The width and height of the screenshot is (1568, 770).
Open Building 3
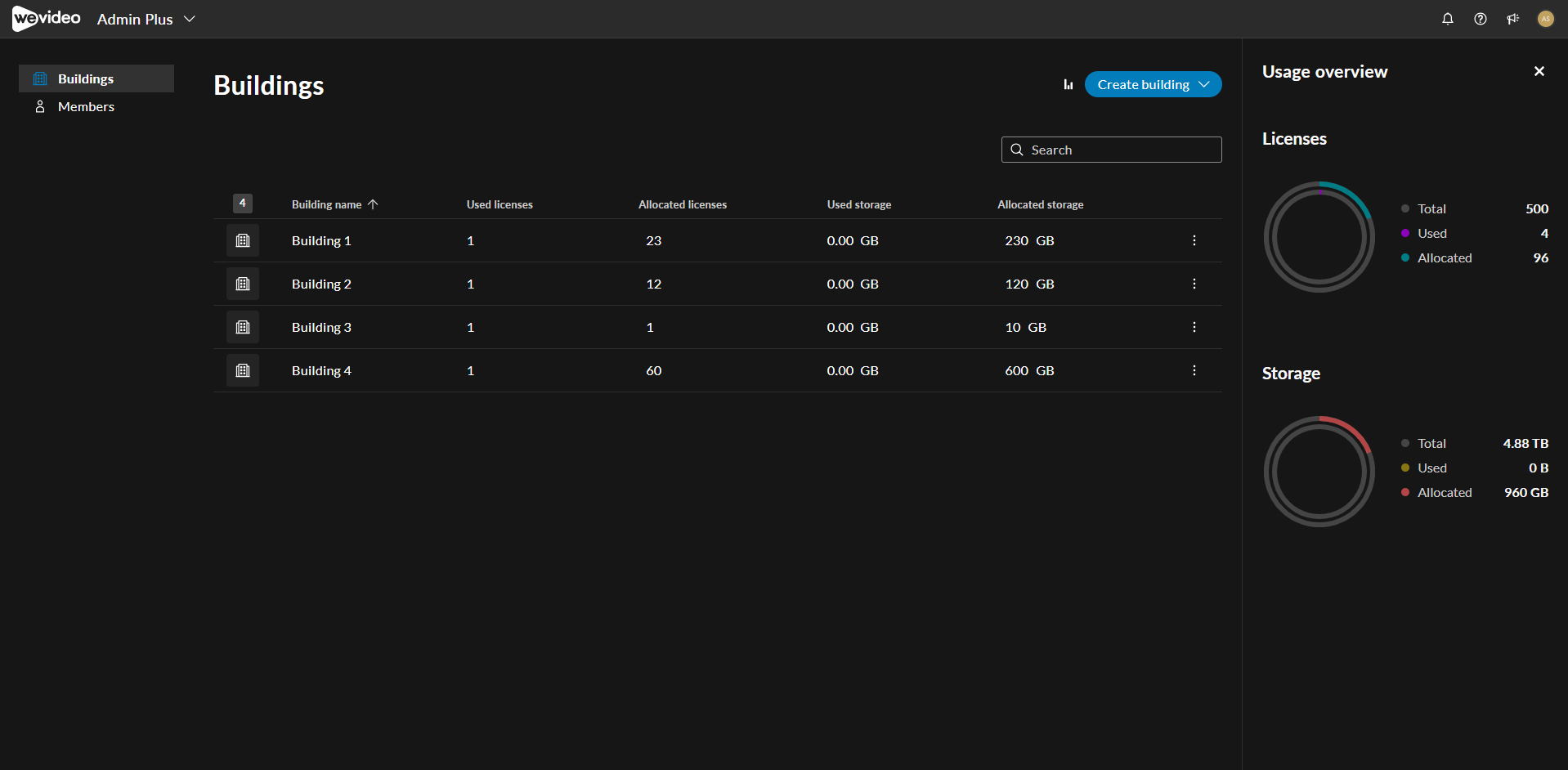[x=321, y=327]
